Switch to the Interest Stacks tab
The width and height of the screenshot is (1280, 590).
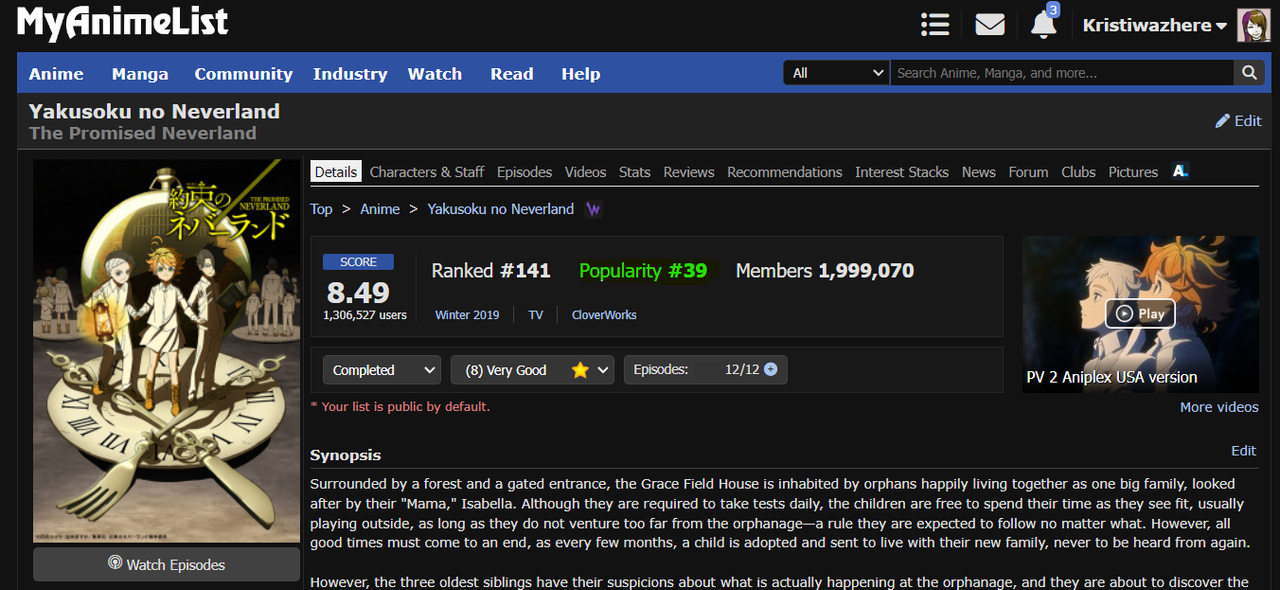pos(902,172)
